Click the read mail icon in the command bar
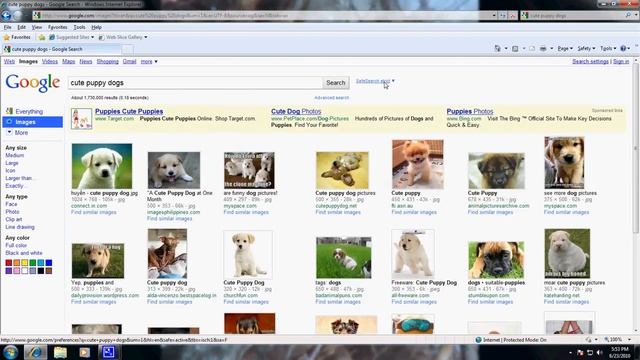This screenshot has height=360, width=640. [x=532, y=48]
